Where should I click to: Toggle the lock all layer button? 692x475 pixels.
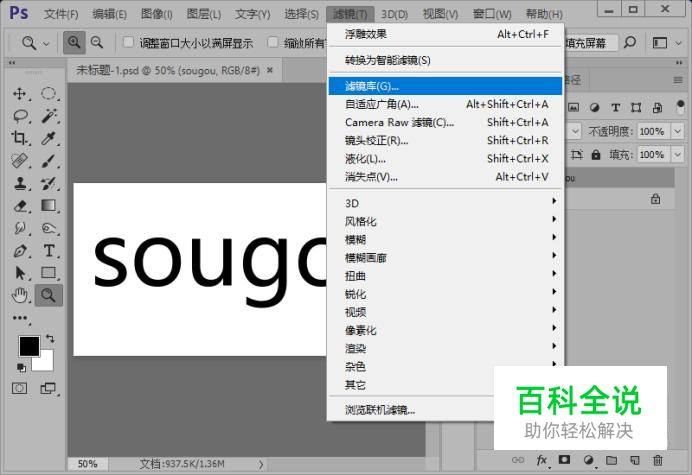[x=596, y=155]
